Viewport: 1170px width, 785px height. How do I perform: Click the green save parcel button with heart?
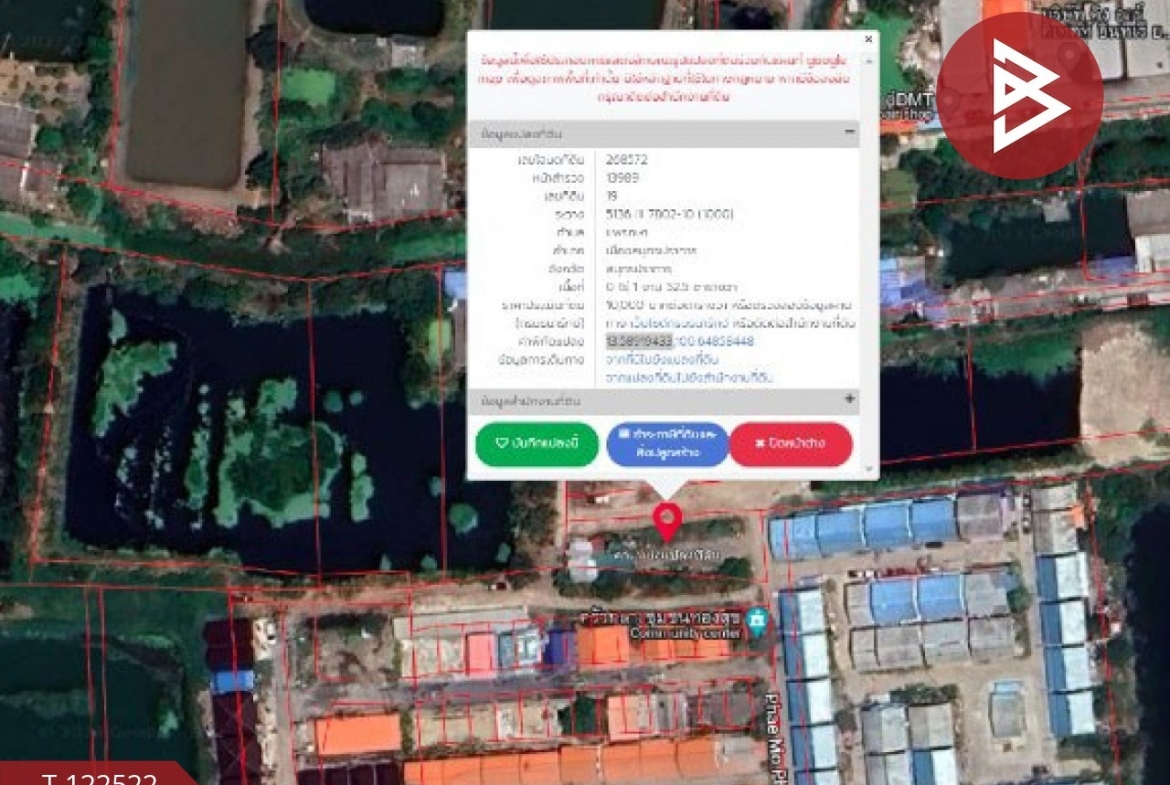[x=536, y=444]
